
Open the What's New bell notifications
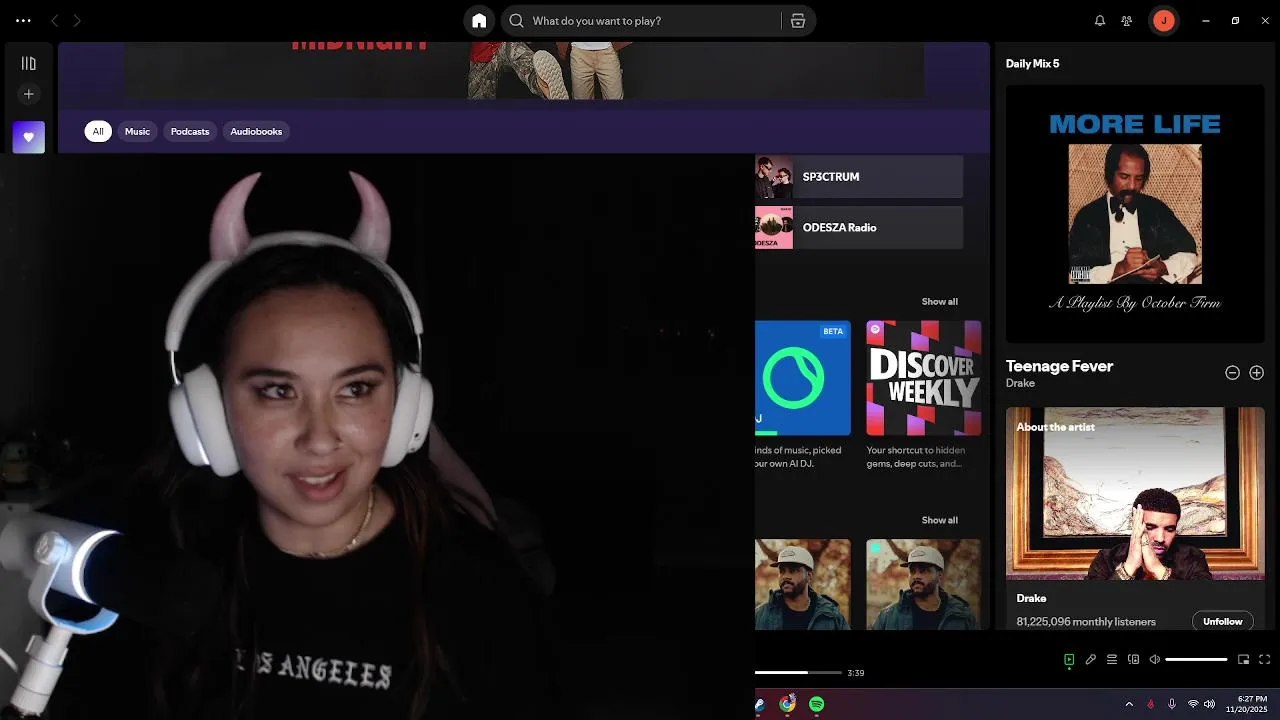coord(1100,20)
